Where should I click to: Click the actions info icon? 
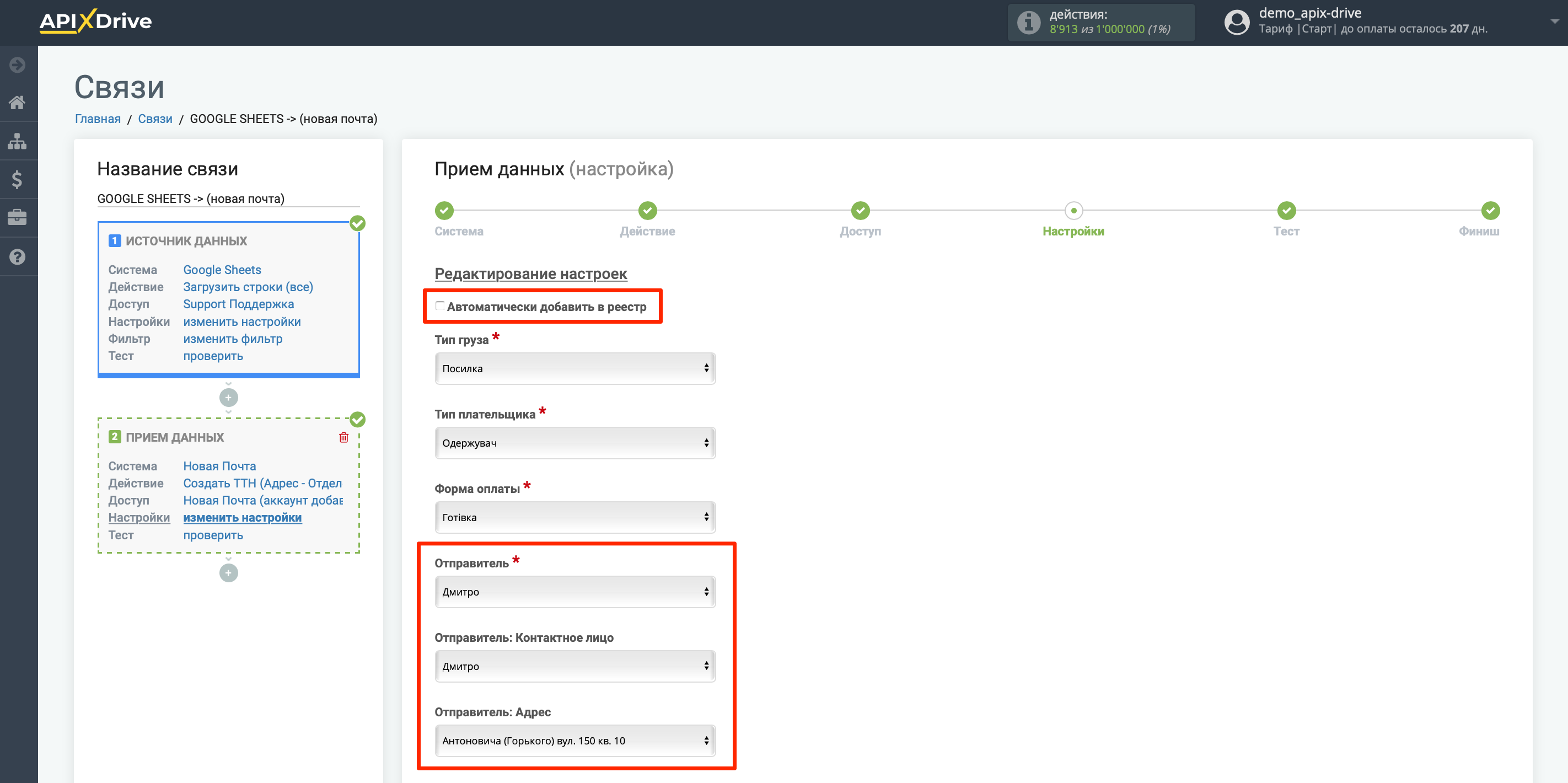[1029, 23]
